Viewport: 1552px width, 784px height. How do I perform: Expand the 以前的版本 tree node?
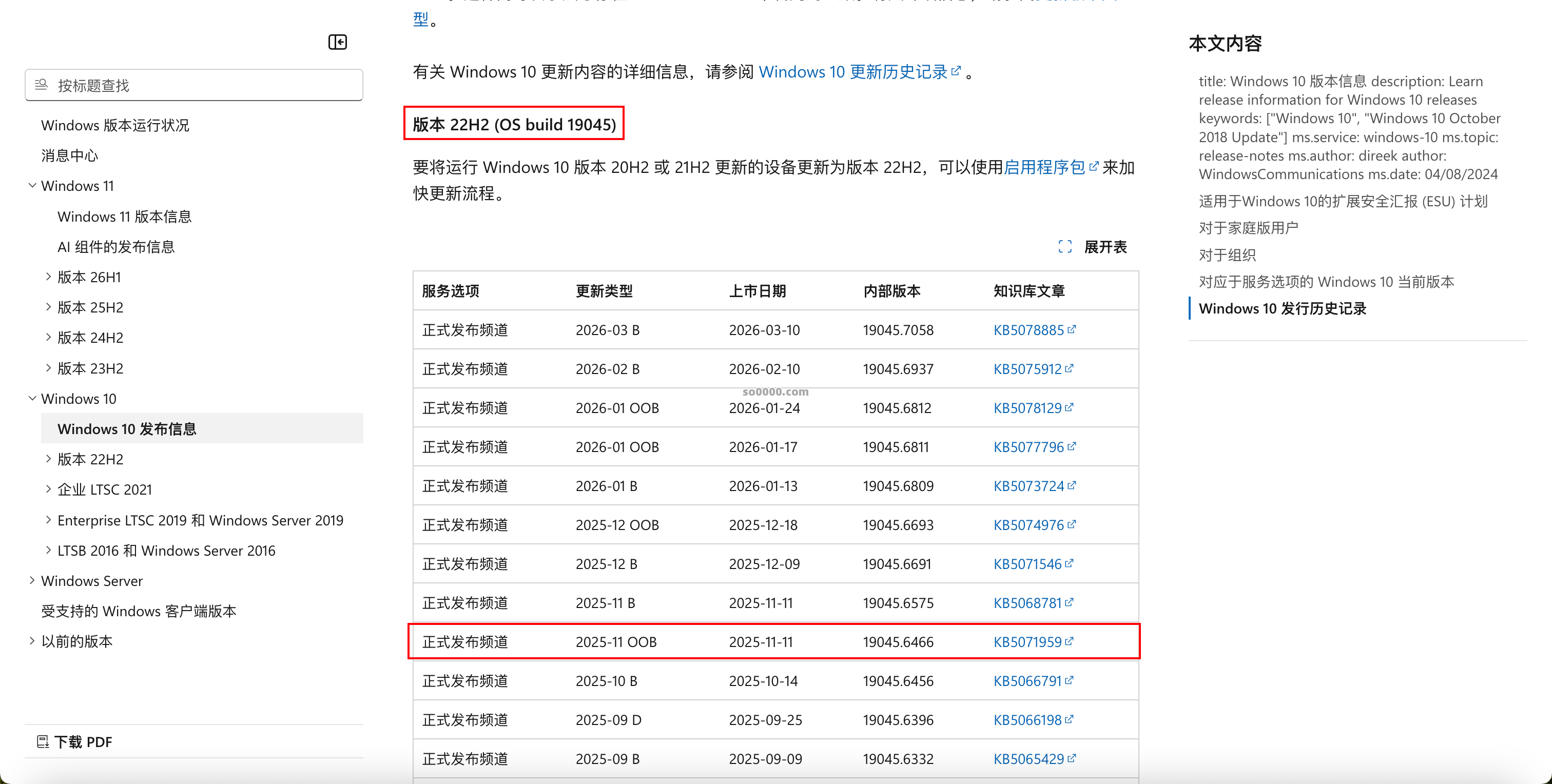point(32,641)
